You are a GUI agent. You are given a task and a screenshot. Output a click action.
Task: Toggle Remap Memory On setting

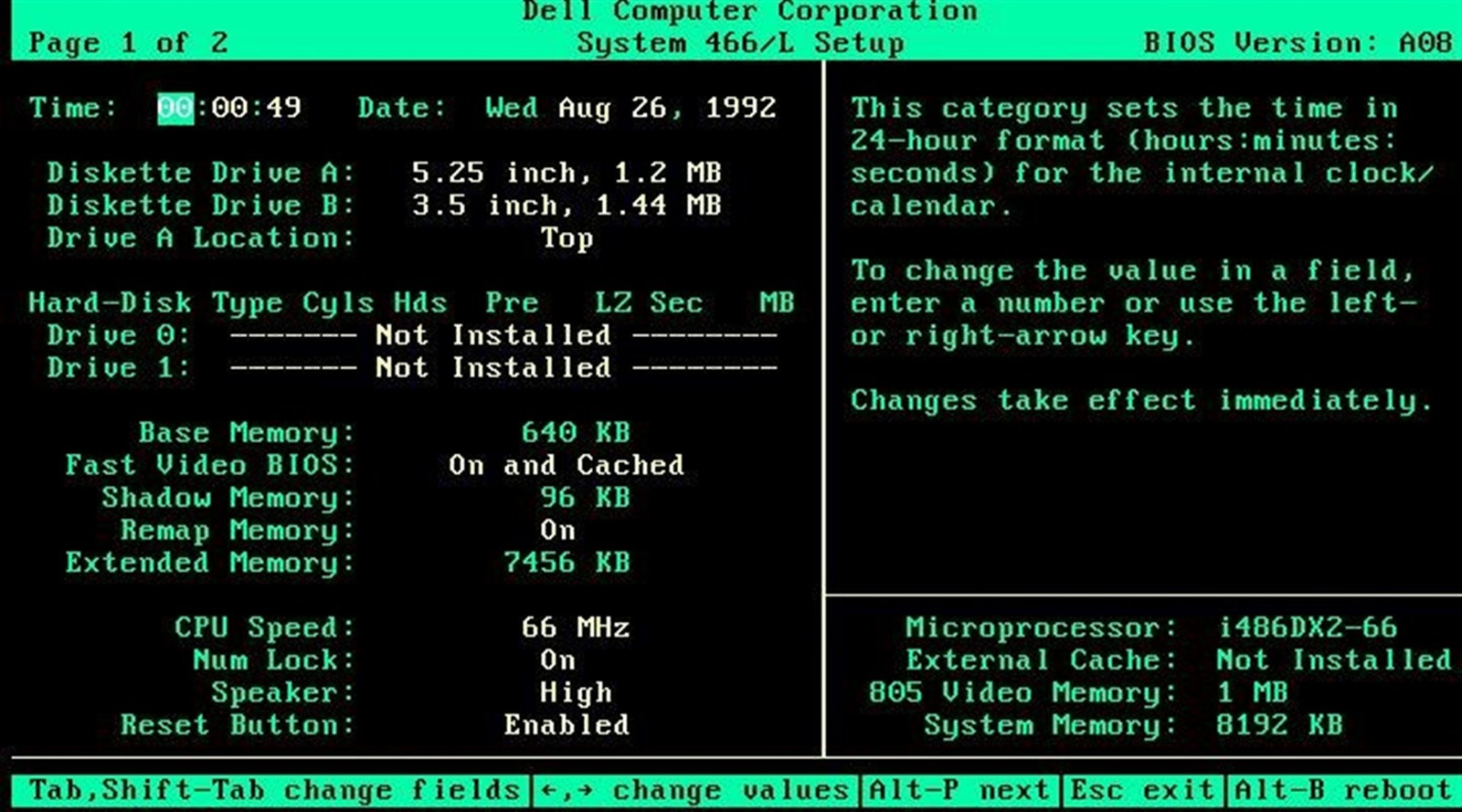557,530
